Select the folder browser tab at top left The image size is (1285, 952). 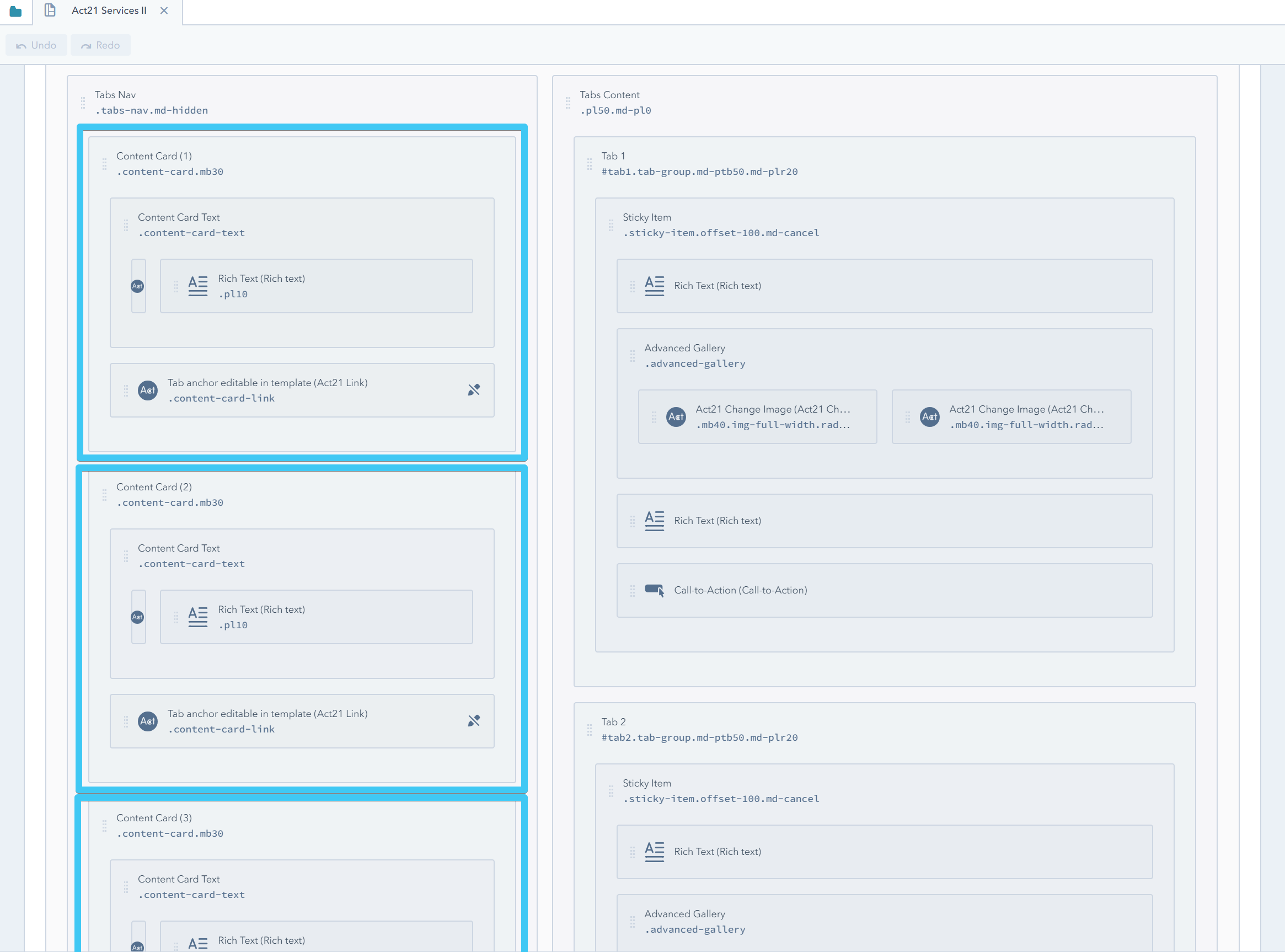coord(16,10)
